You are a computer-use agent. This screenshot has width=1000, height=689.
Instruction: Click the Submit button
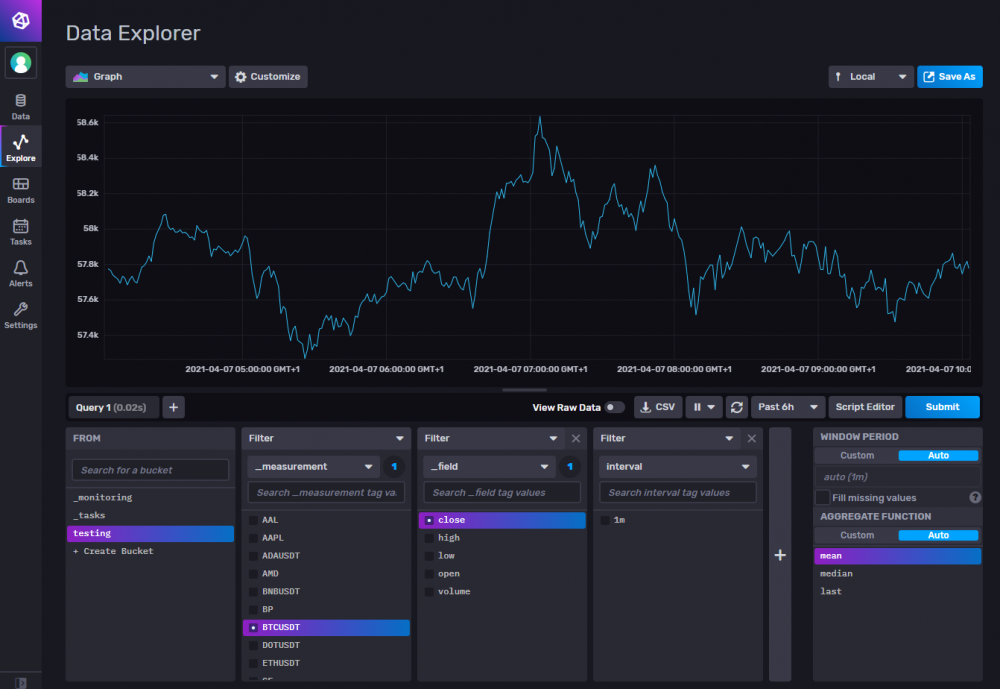click(942, 407)
